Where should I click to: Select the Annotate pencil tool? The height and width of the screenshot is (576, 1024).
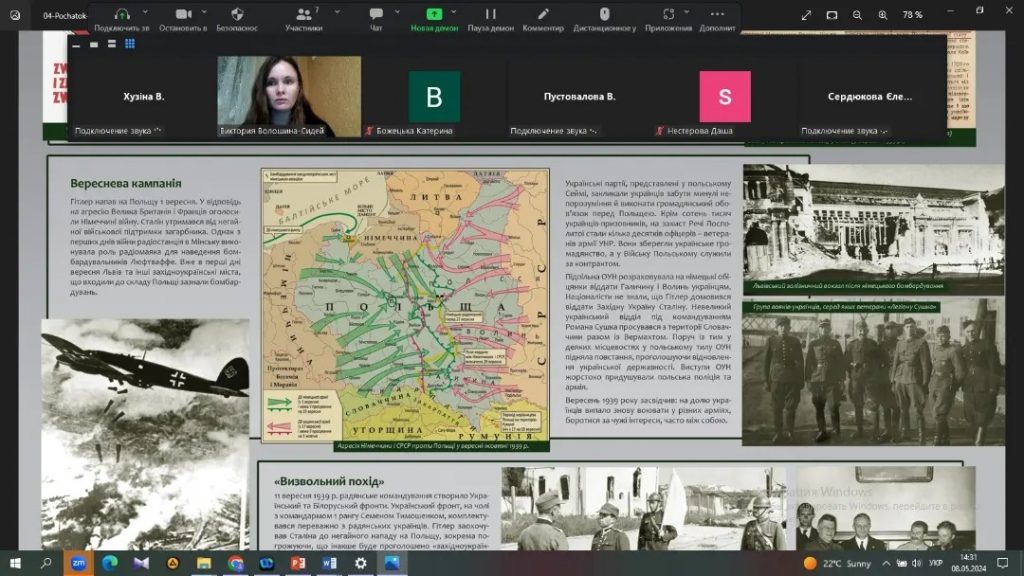543,14
